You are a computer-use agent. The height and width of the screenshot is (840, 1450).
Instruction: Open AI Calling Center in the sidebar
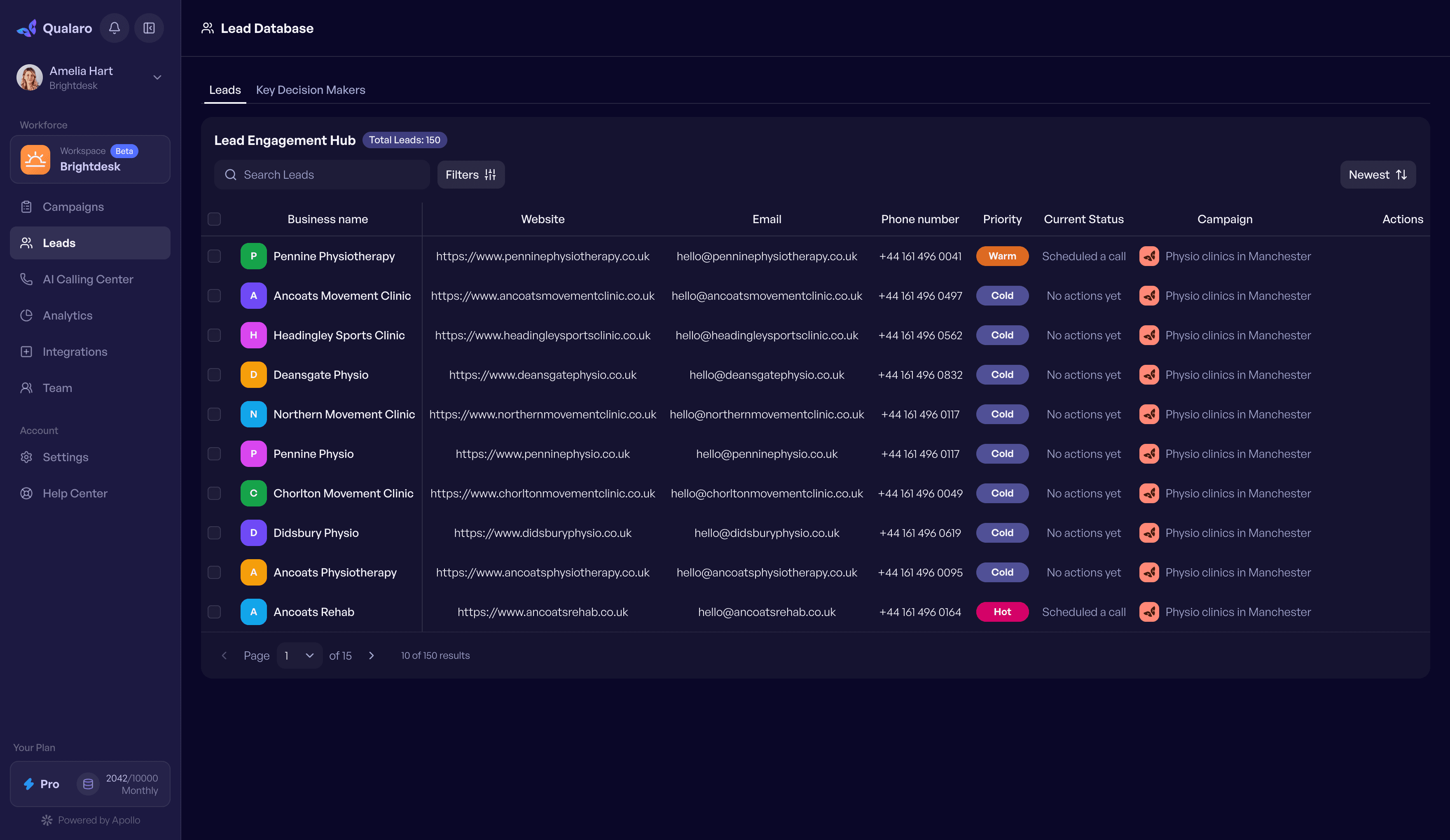[90, 279]
